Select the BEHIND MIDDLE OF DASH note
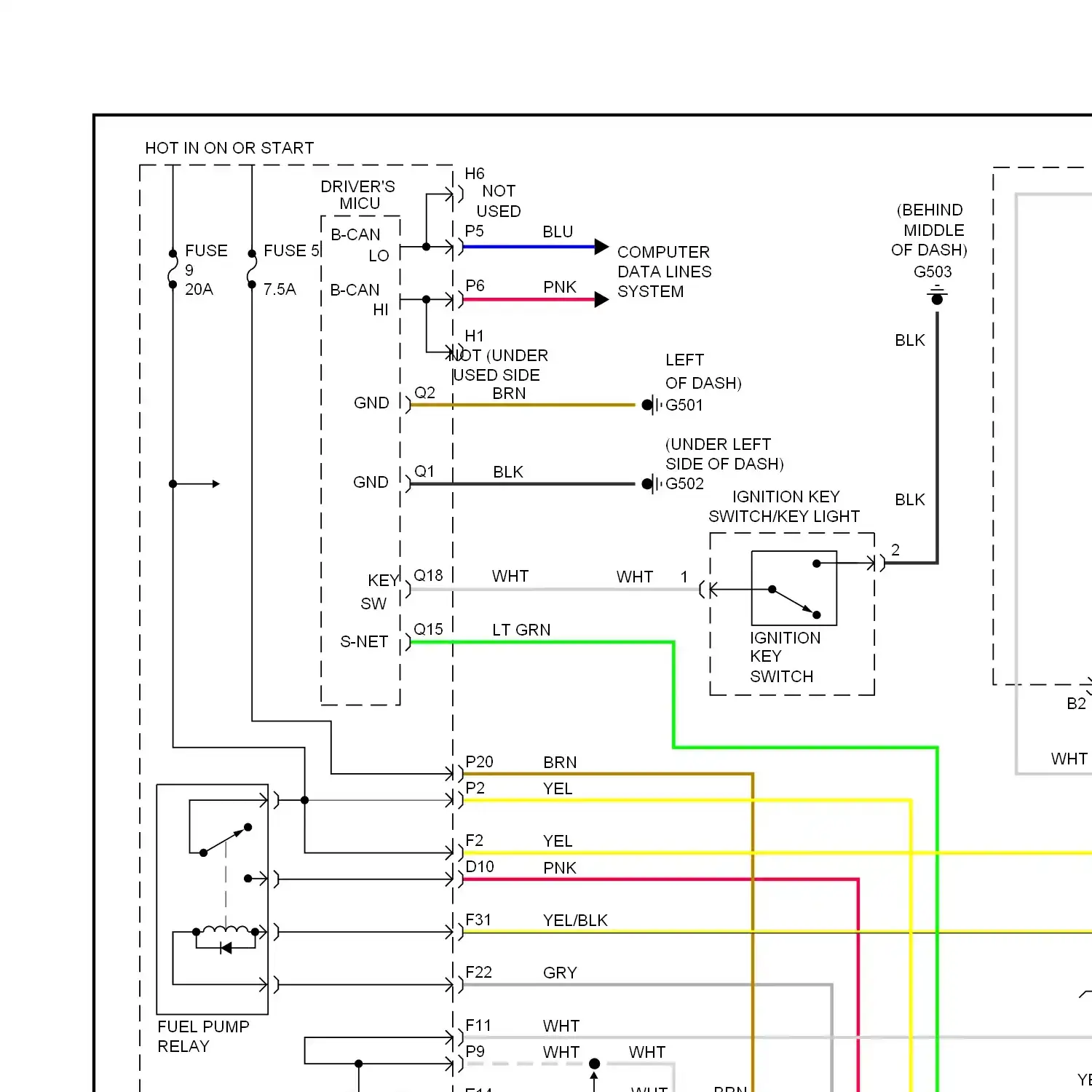 coord(930,230)
